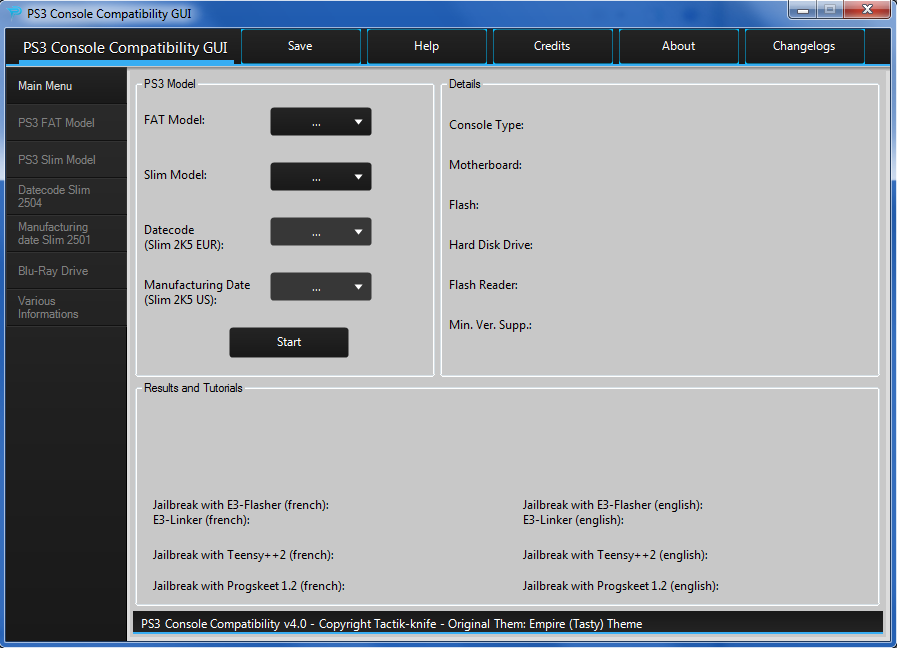Screen dimensions: 897x648
Task: Click the copyright status bar text
Action: 392,624
